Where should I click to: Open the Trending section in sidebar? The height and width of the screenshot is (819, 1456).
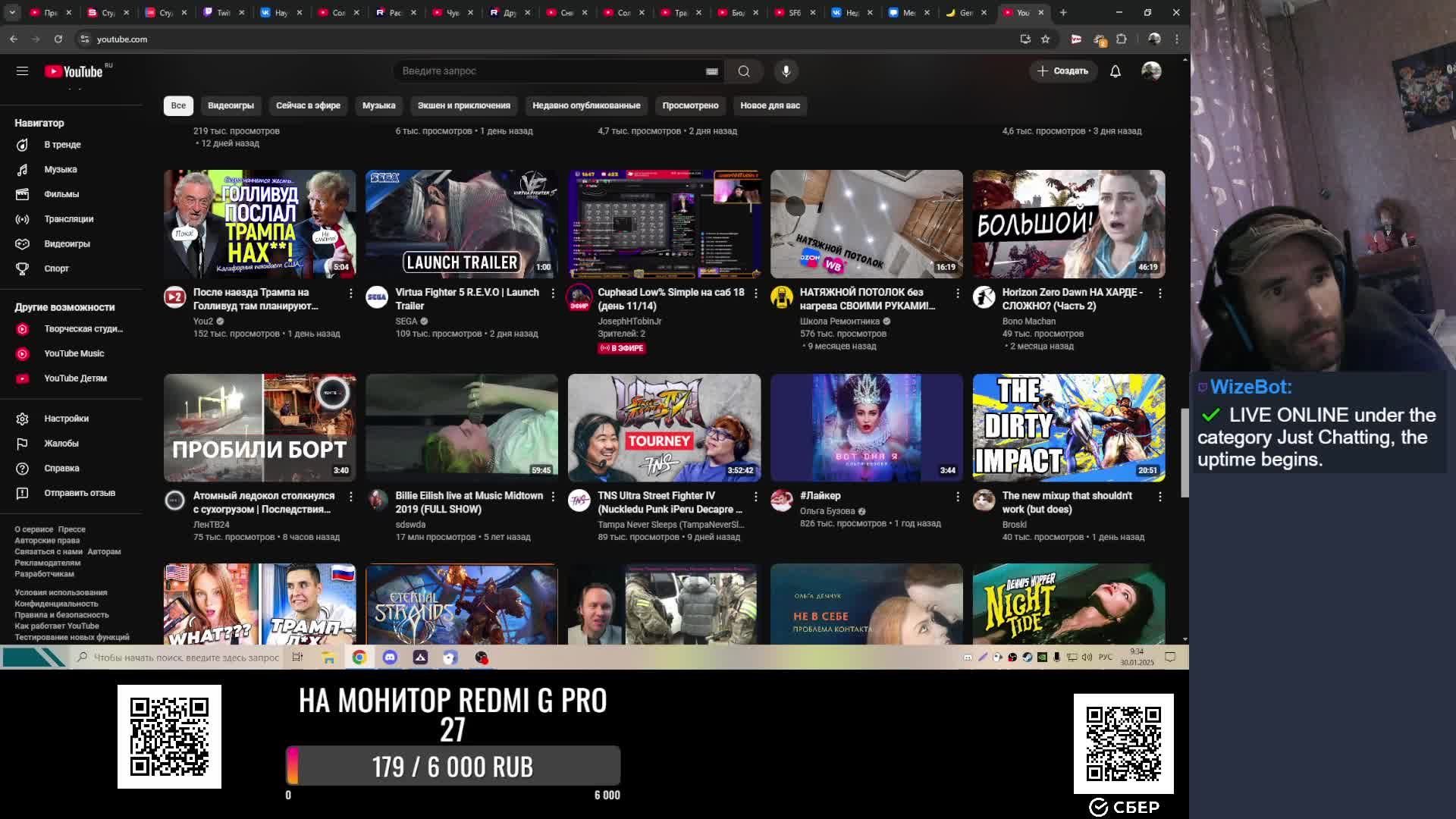click(x=62, y=145)
